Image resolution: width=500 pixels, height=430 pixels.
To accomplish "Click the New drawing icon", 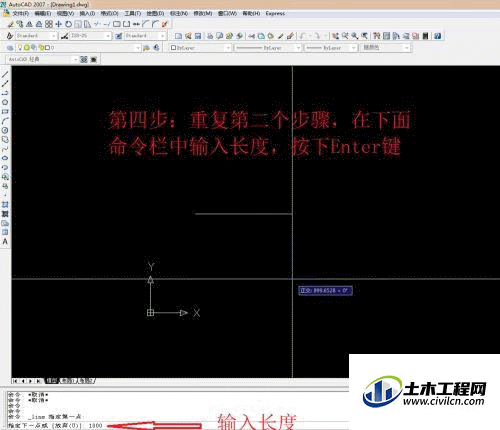I will click(x=178, y=36).
